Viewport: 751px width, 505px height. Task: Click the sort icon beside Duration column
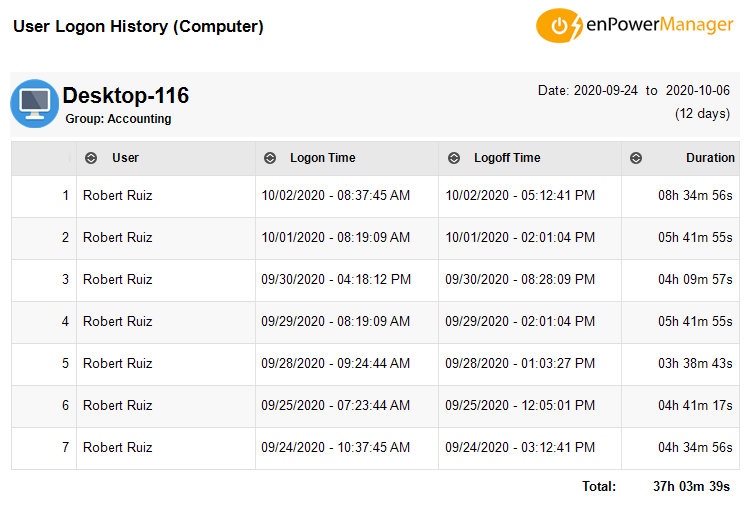[636, 158]
